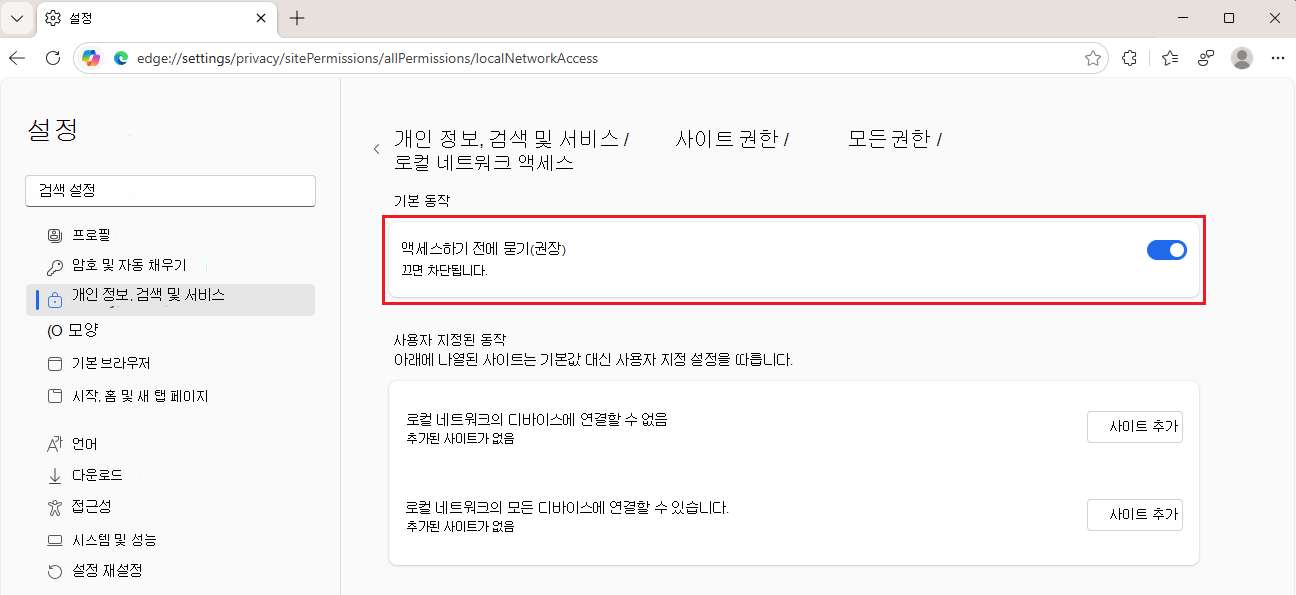Select 개인 정보, 검색 및 서비스 sidebar item

(x=170, y=298)
